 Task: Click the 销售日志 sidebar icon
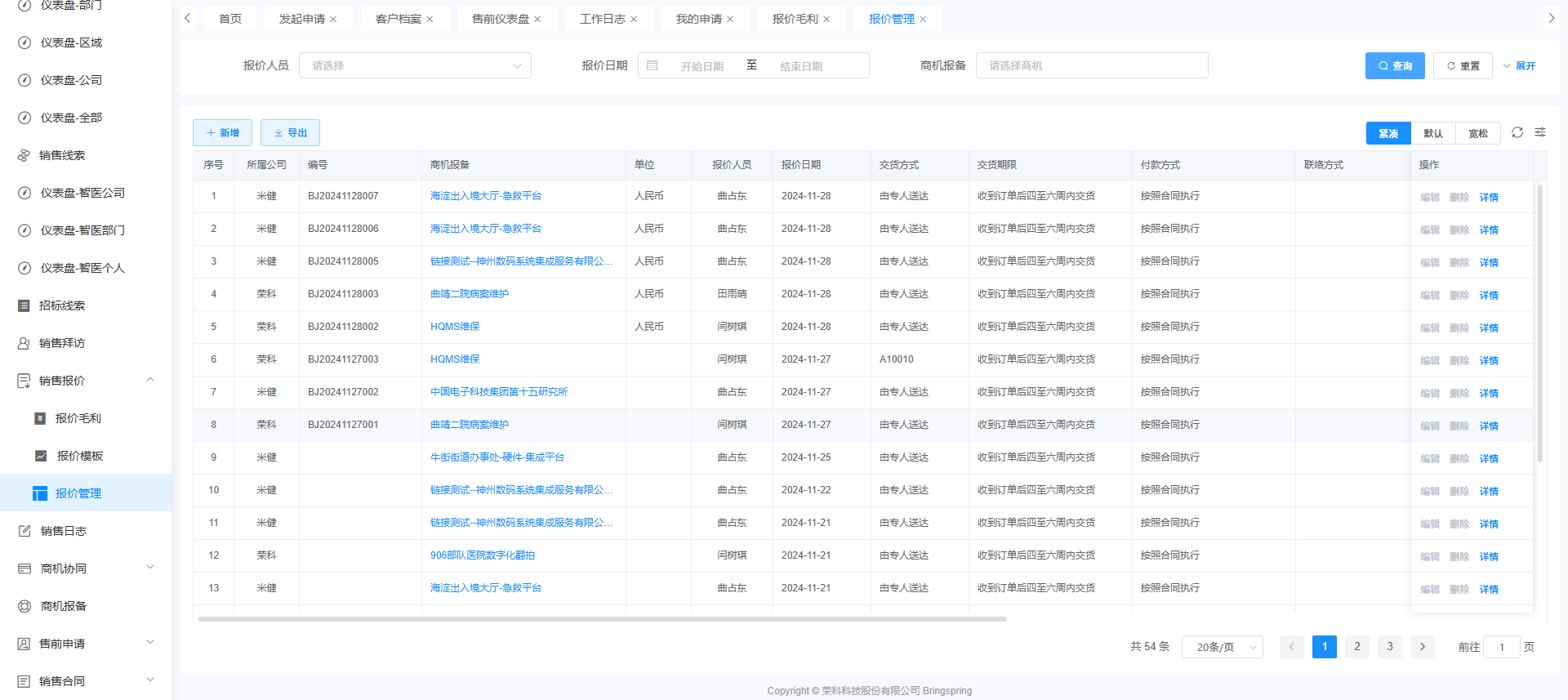tap(24, 531)
